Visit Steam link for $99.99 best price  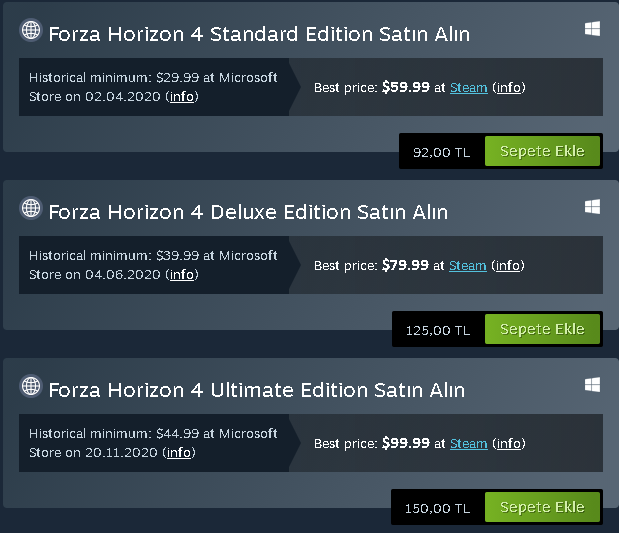468,444
